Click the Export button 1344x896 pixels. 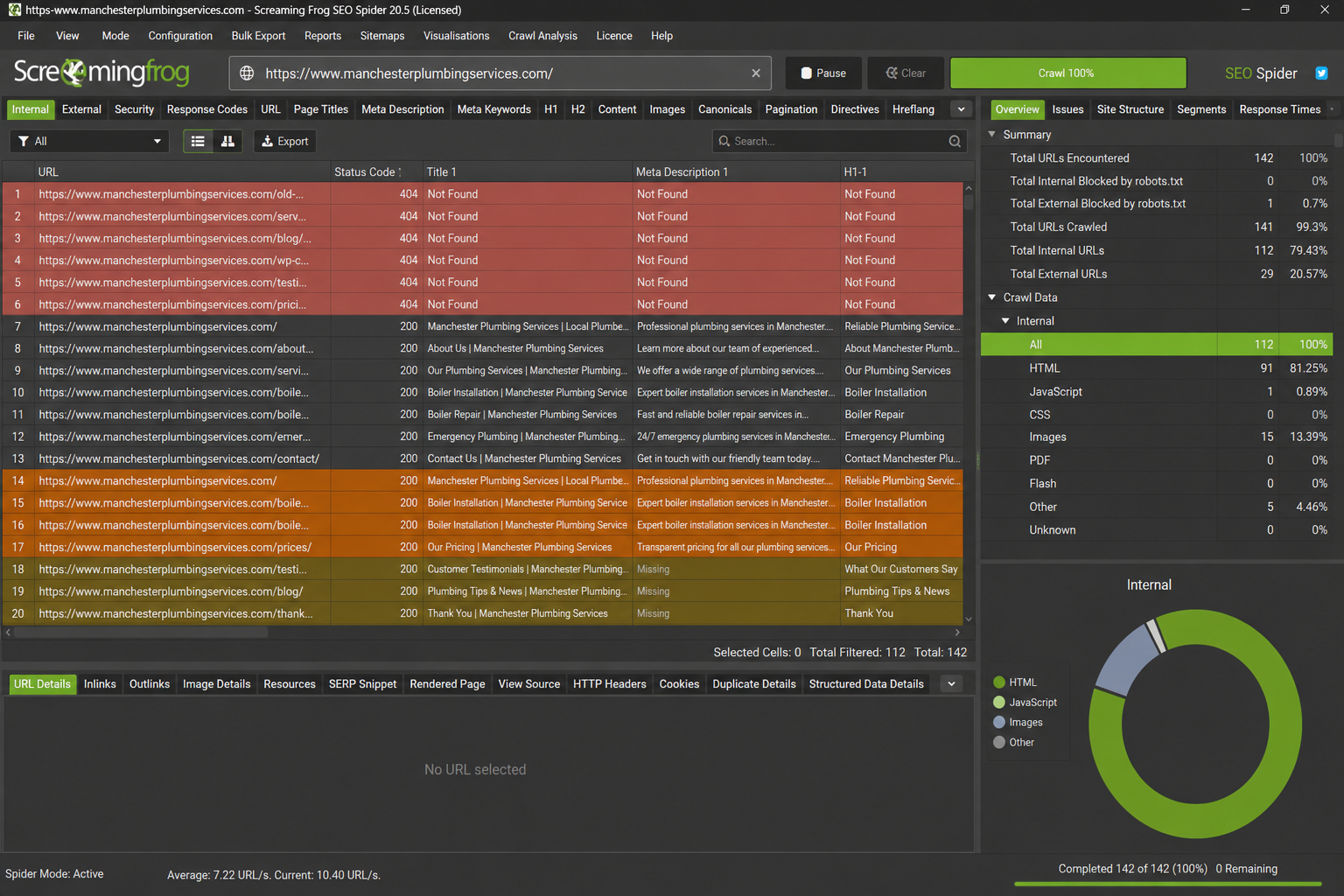285,141
